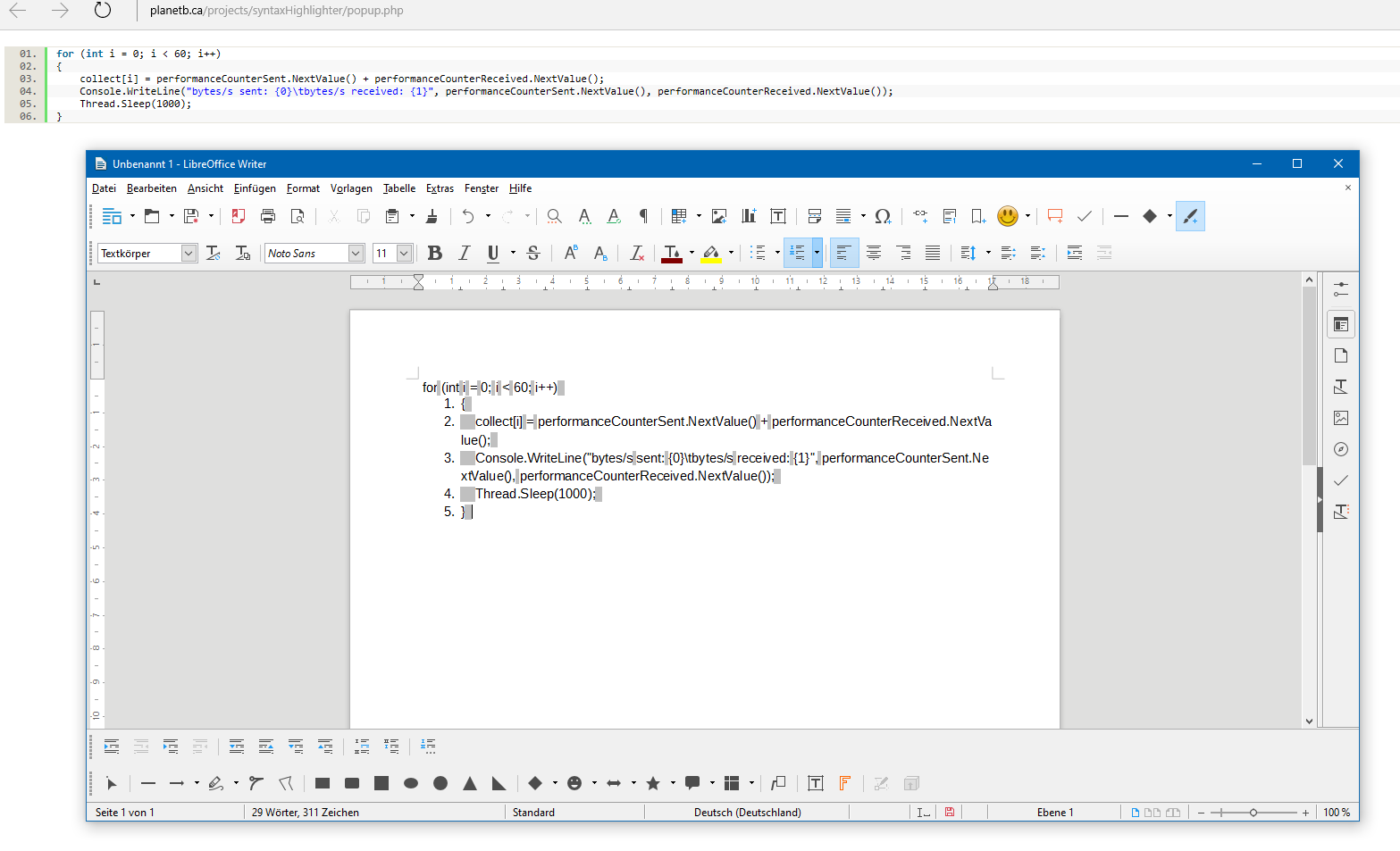
Task: Click the document save status icon
Action: coord(950,812)
